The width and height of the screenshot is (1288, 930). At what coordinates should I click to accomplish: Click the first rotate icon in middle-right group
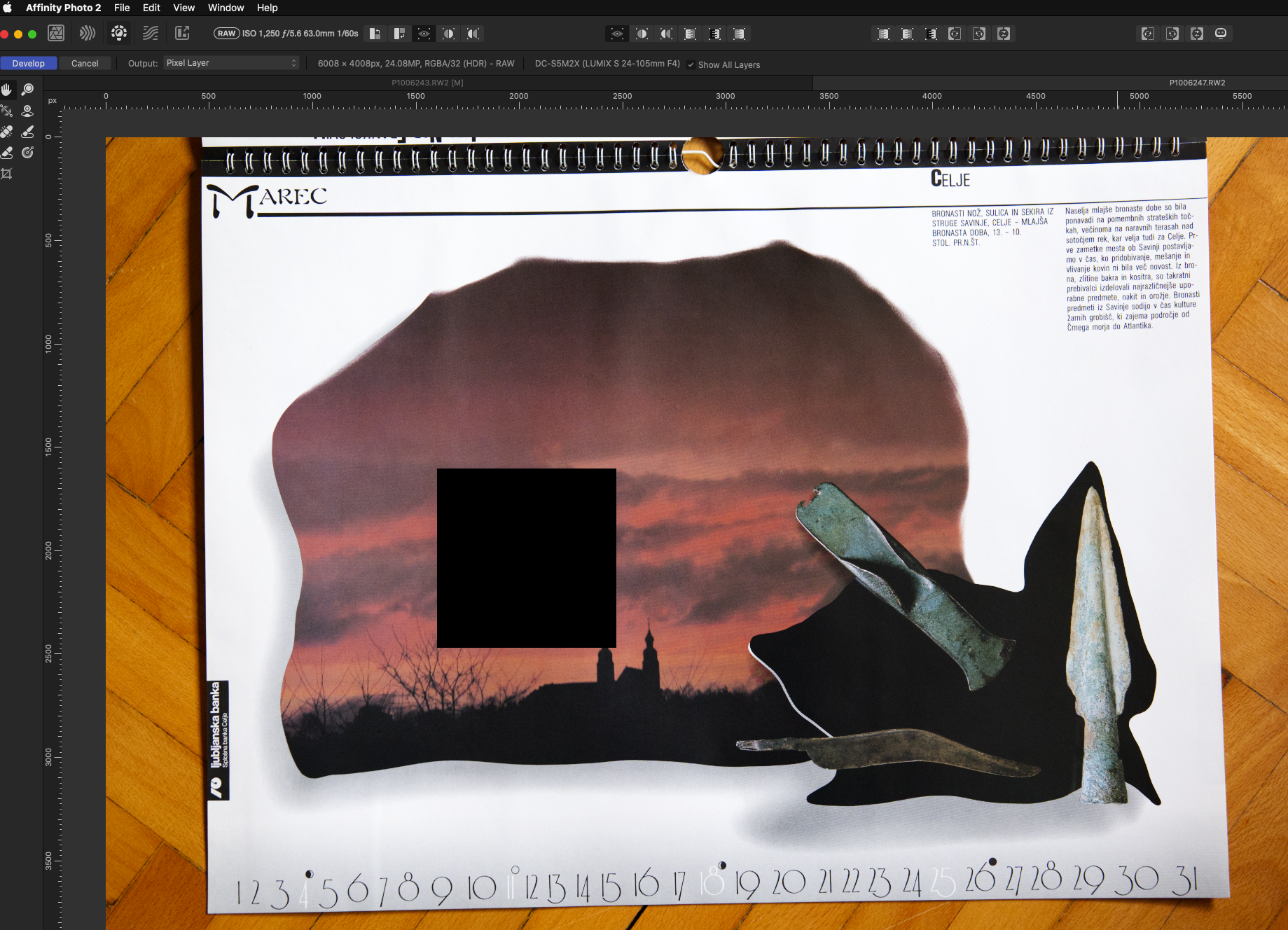[955, 34]
